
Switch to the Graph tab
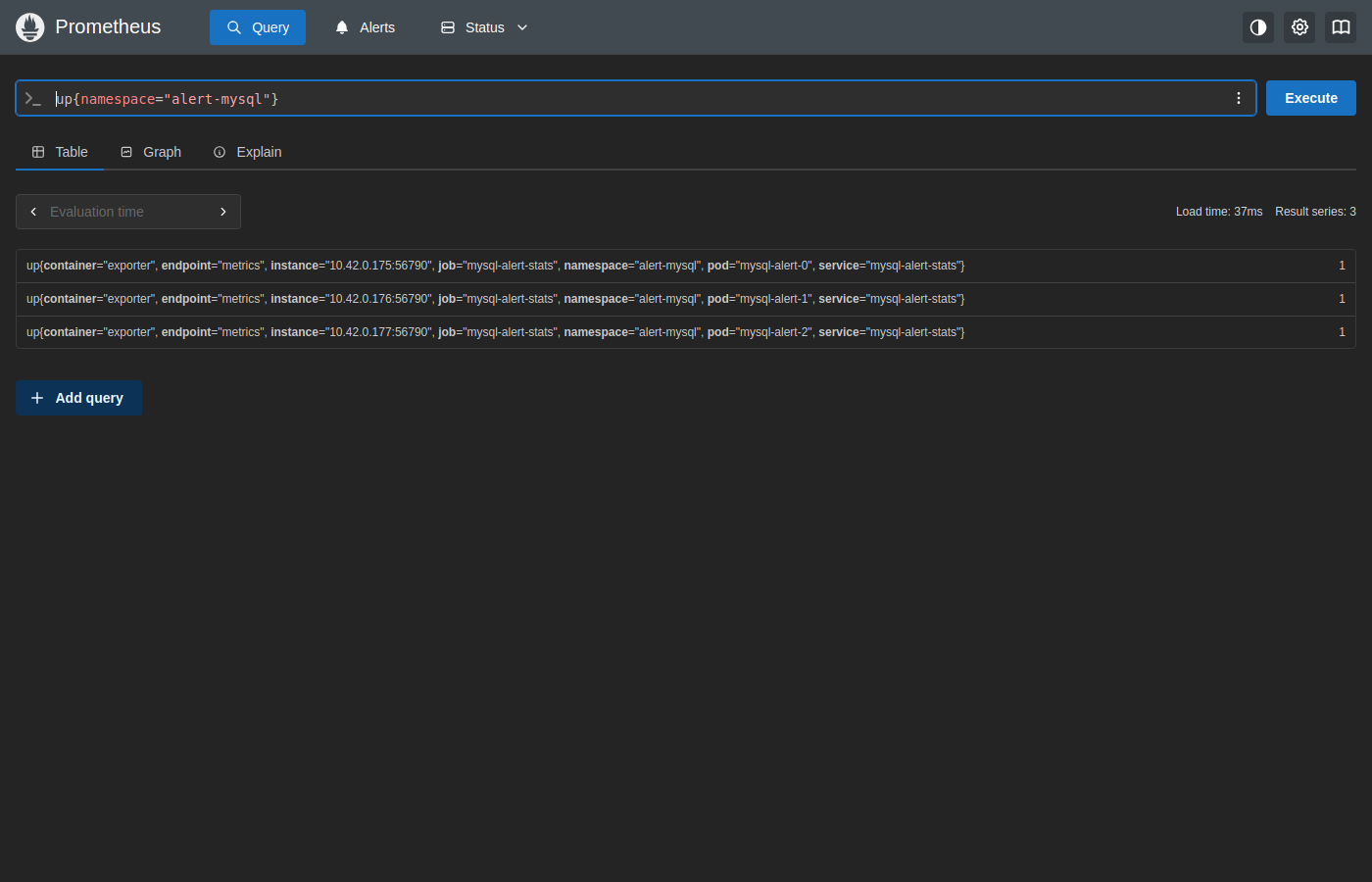pyautogui.click(x=151, y=152)
